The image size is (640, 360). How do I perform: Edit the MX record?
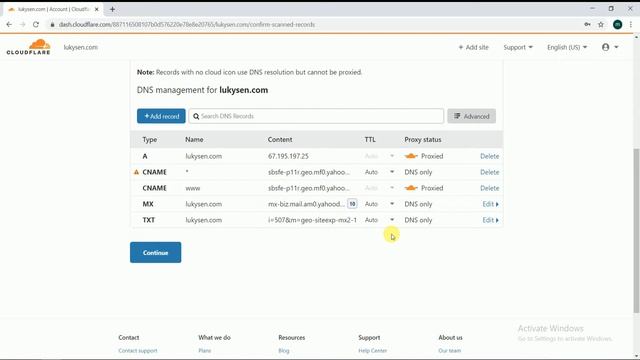pos(490,204)
